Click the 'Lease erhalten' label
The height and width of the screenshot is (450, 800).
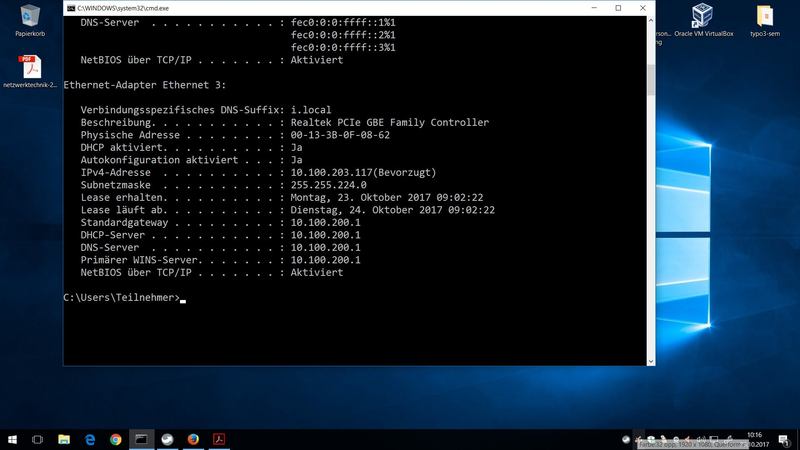[121, 197]
